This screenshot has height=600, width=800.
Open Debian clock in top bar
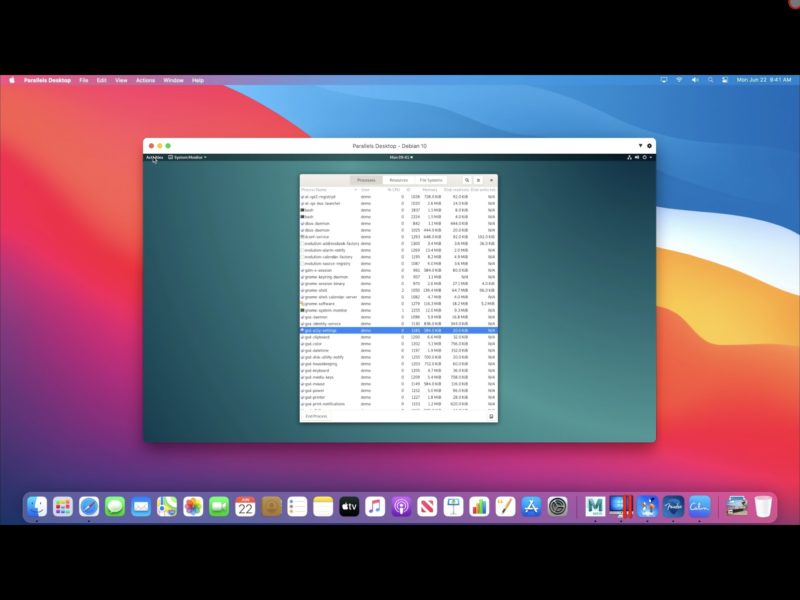pos(401,157)
